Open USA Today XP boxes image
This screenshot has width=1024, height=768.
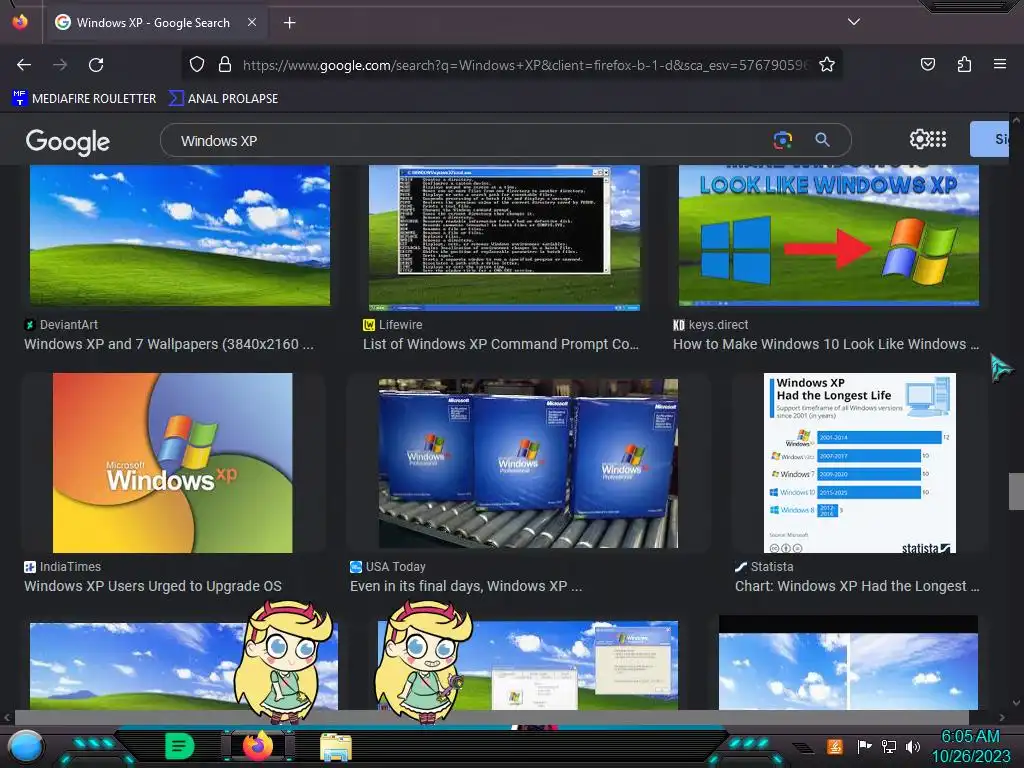click(528, 463)
